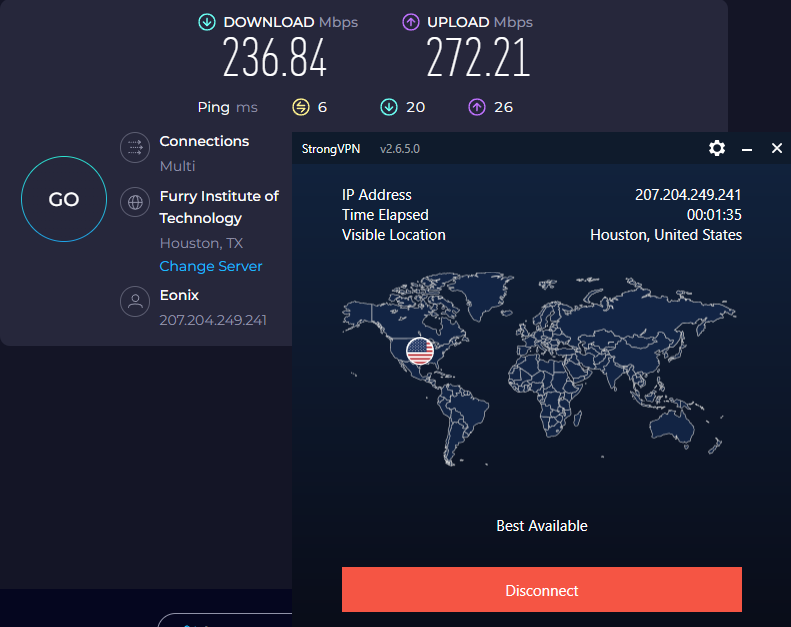Viewport: 791px width, 627px height.
Task: Minimize the StrongVPN window
Action: coord(747,149)
